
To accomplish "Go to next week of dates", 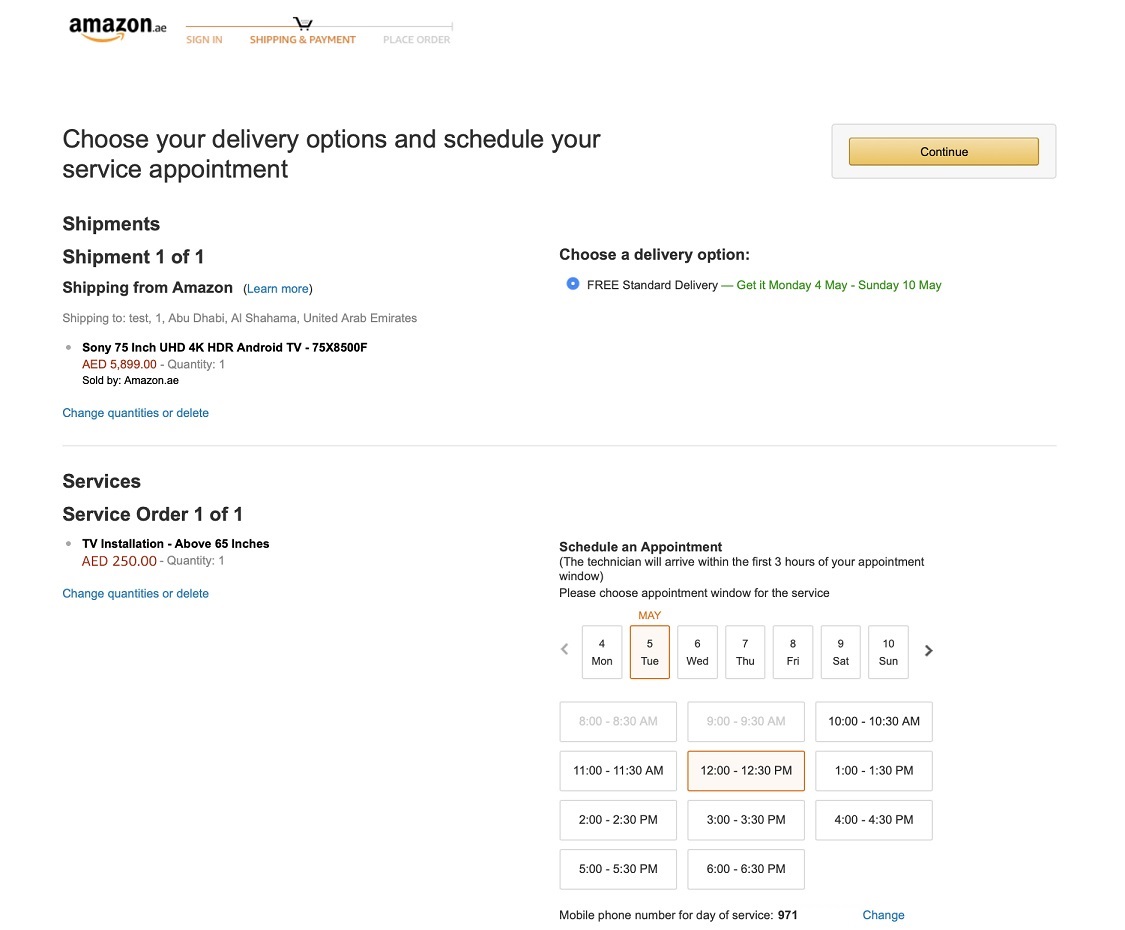I will 928,650.
